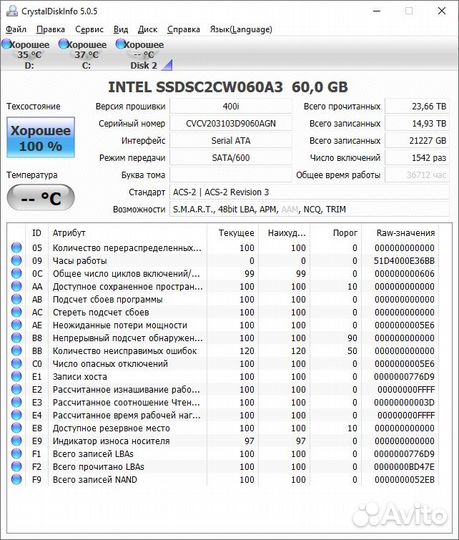Click the Raw-значения column header
Viewport: 459px width, 540px height.
click(x=400, y=233)
